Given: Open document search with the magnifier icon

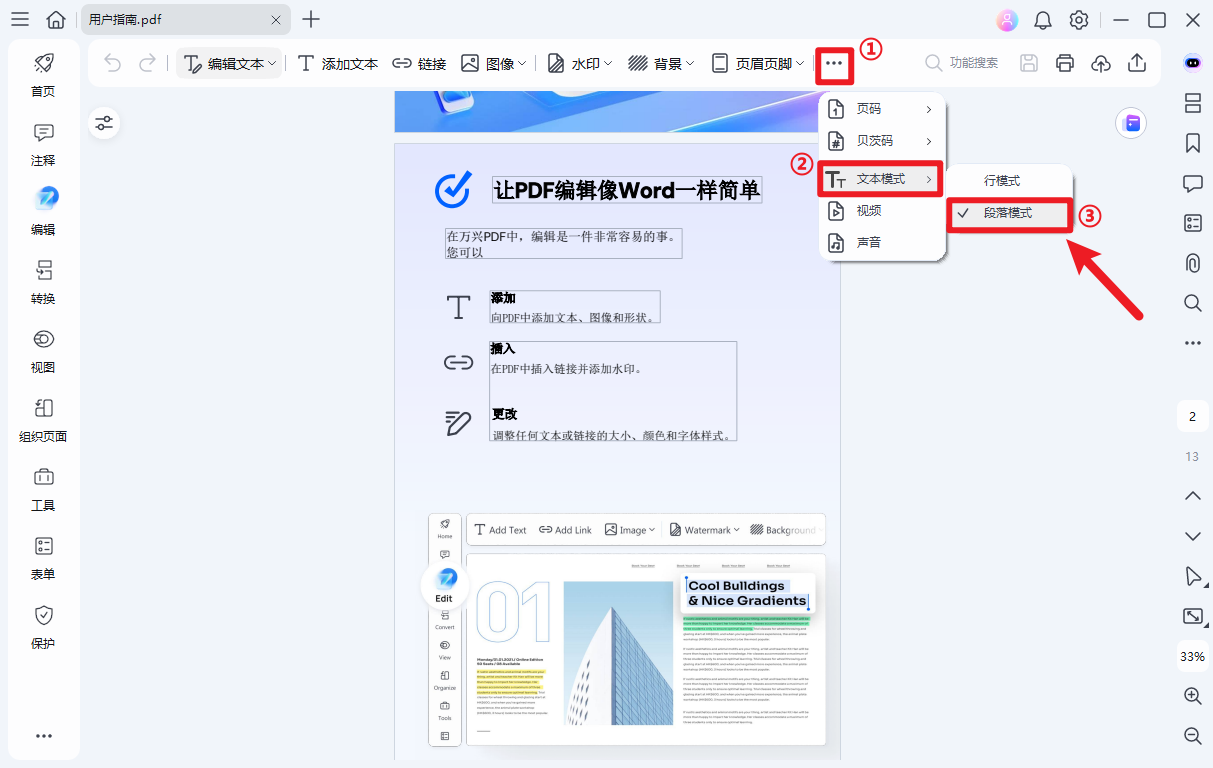Looking at the screenshot, I should tap(1192, 303).
